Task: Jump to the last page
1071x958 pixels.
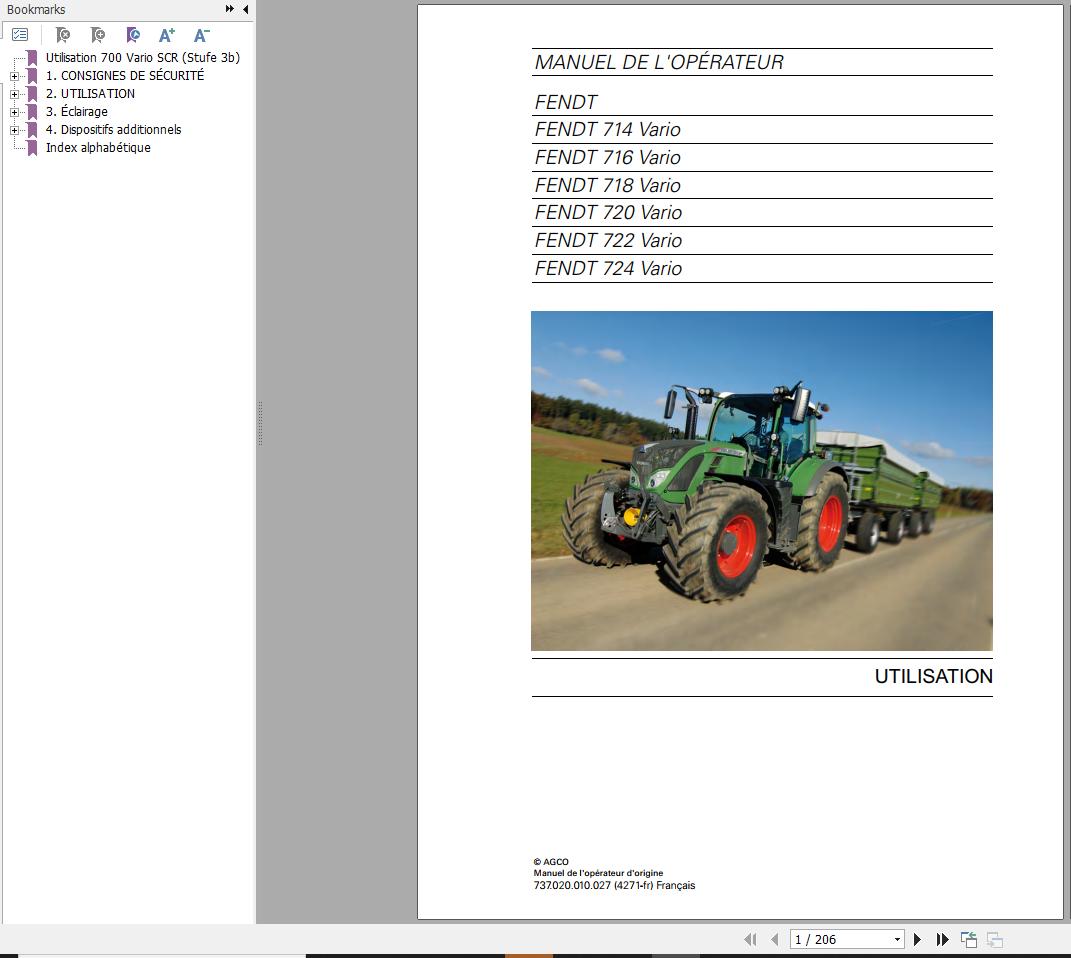Action: [x=943, y=940]
